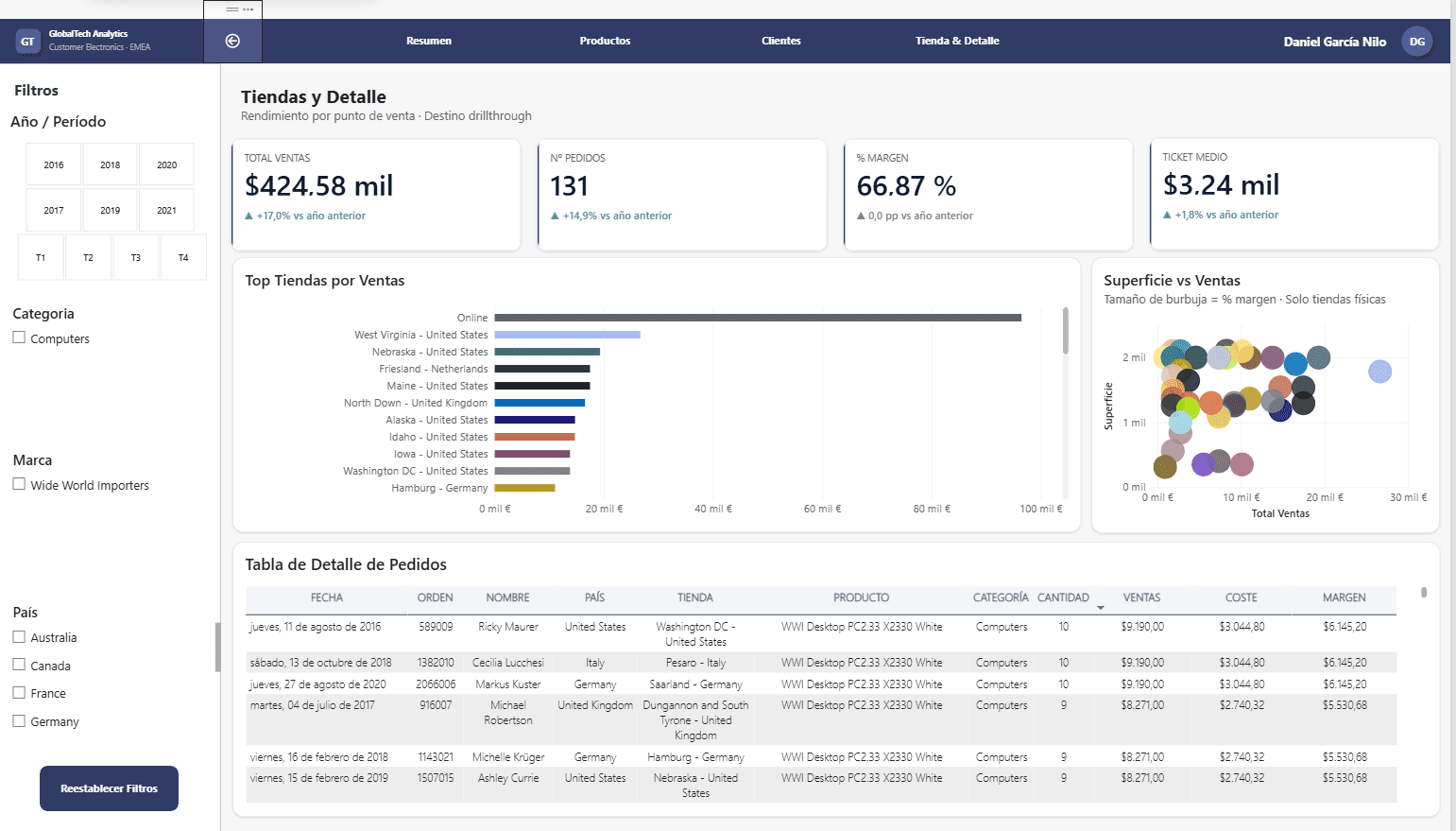The width and height of the screenshot is (1456, 831).
Task: Sort table by VENTAS column
Action: [x=1142, y=597]
